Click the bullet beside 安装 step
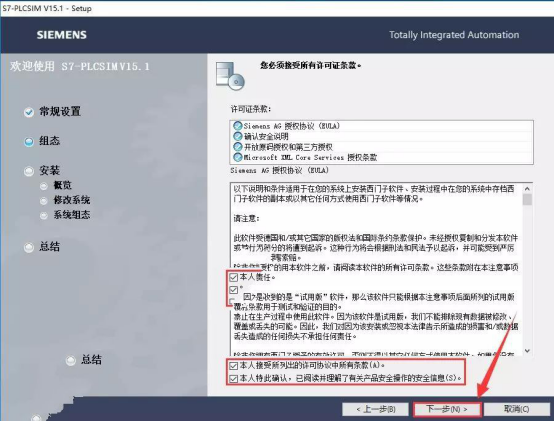 tap(29, 171)
